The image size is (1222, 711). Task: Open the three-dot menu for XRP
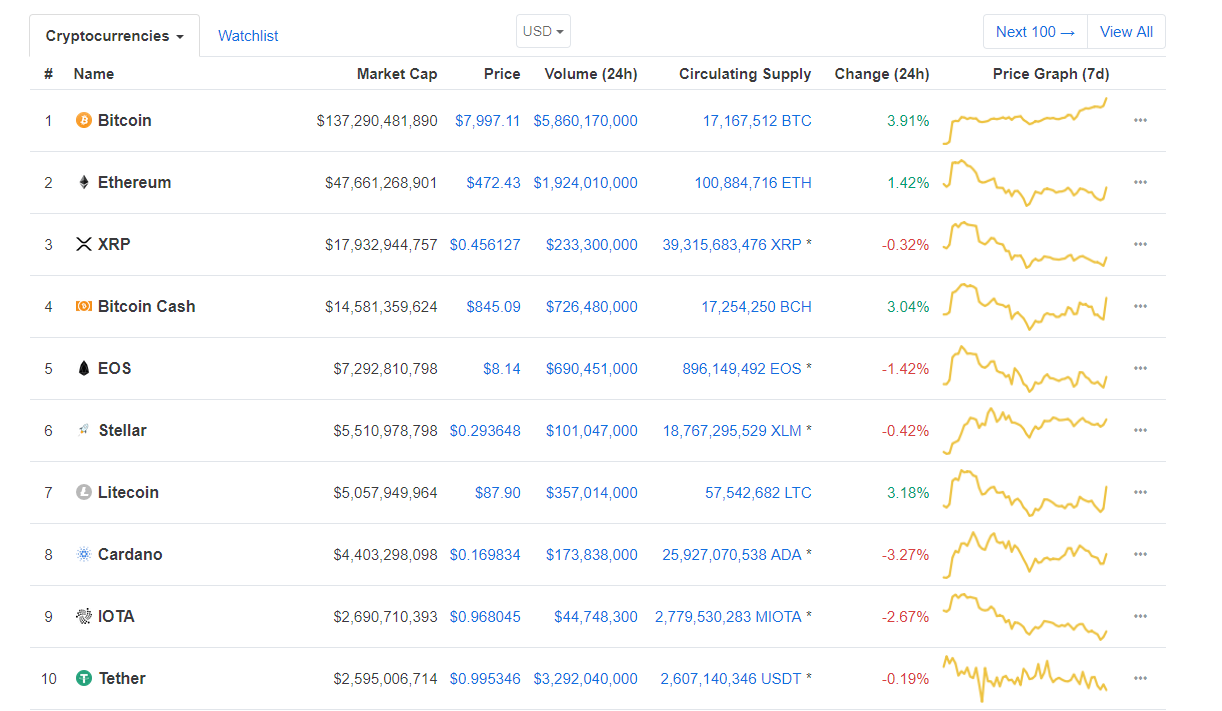coord(1140,244)
